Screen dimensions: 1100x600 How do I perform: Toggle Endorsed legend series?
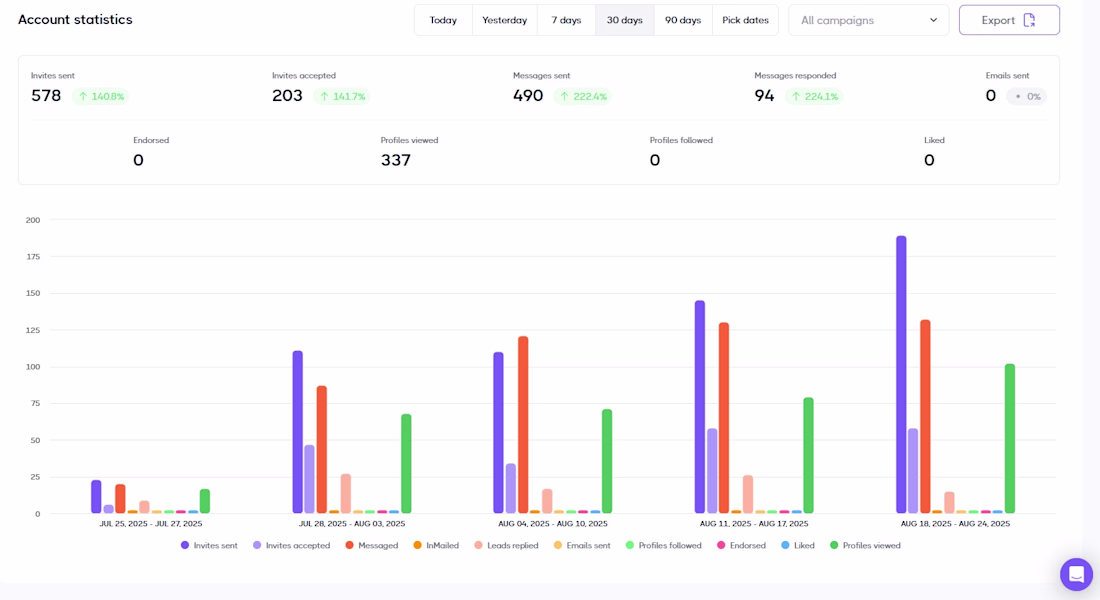tap(741, 545)
